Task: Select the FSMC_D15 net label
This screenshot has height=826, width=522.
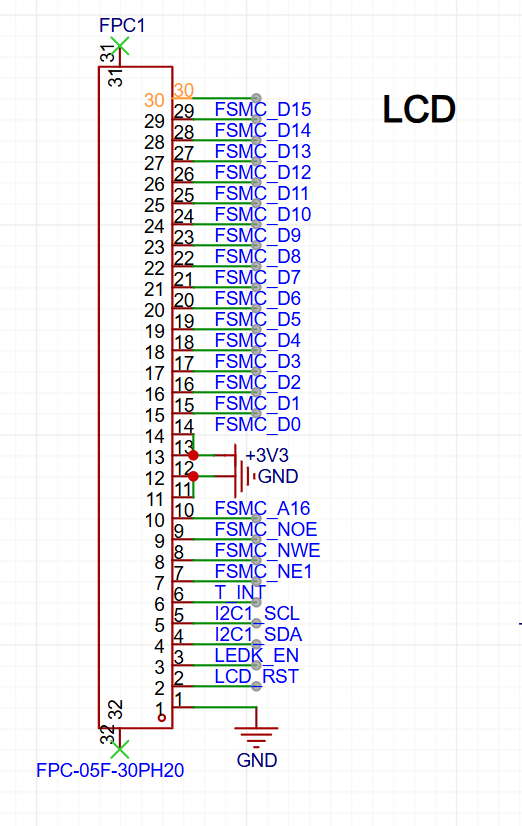Action: pos(263,109)
